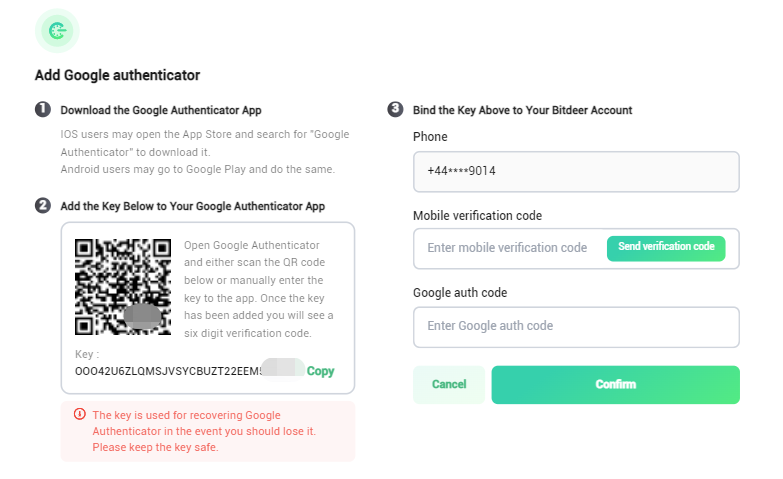Click the Confirm button

(x=615, y=385)
